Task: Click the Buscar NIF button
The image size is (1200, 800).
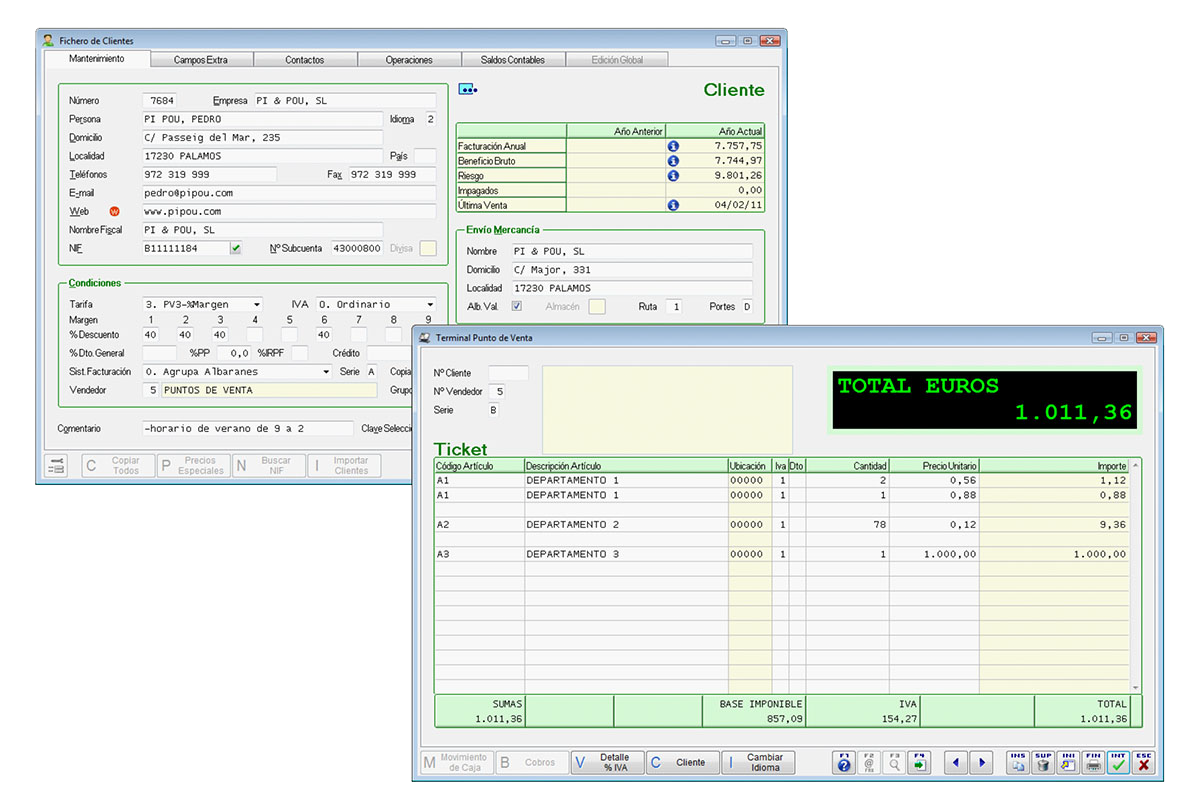Action: click(x=269, y=466)
